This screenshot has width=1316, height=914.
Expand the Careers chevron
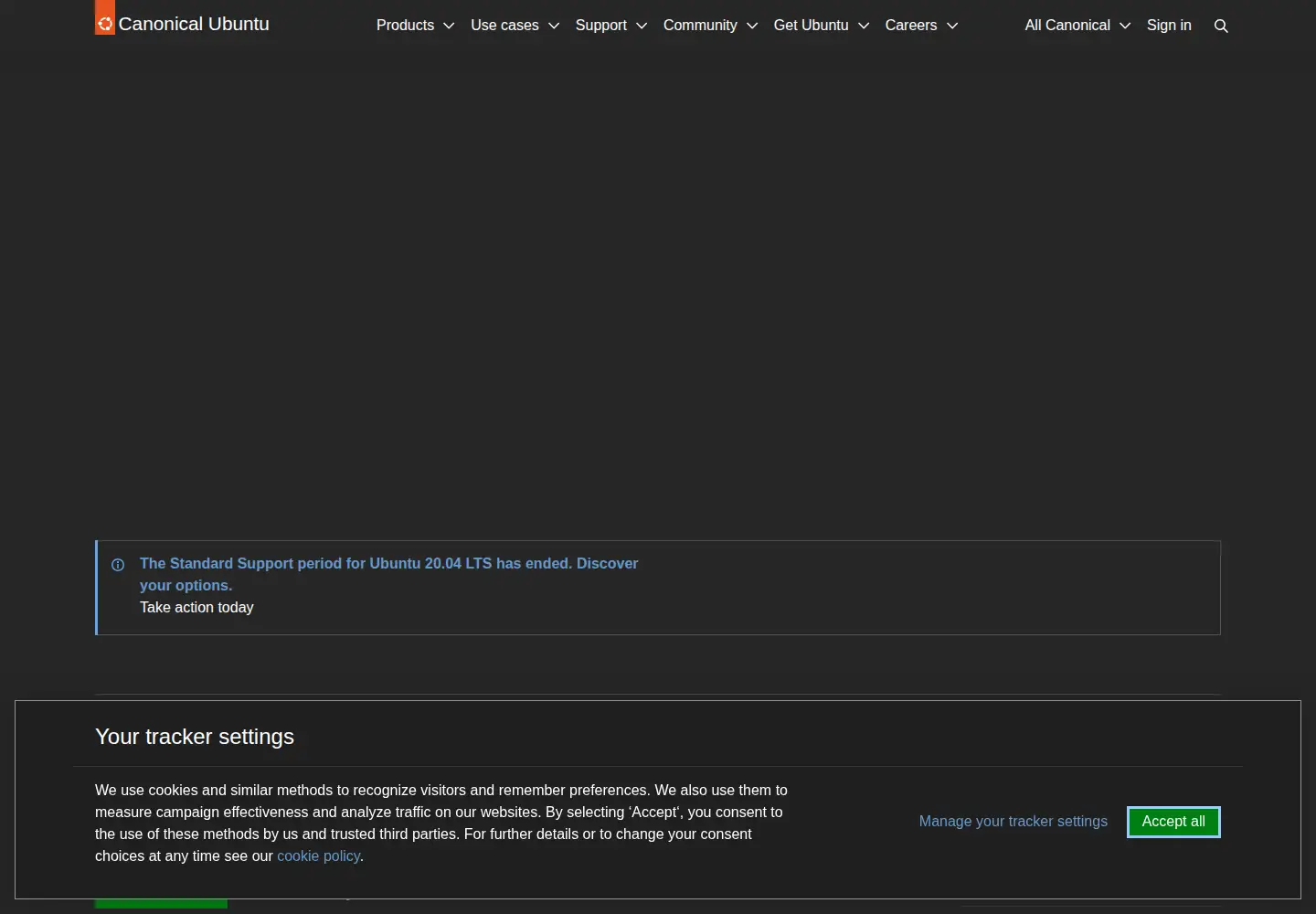[952, 26]
